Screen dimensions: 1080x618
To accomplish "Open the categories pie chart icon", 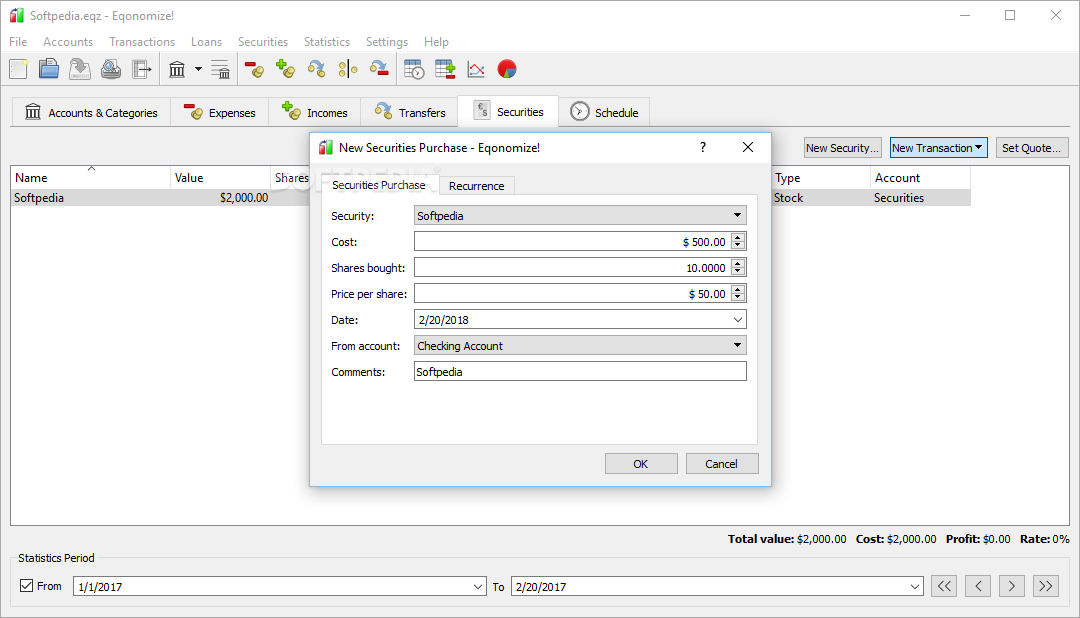I will coord(507,69).
